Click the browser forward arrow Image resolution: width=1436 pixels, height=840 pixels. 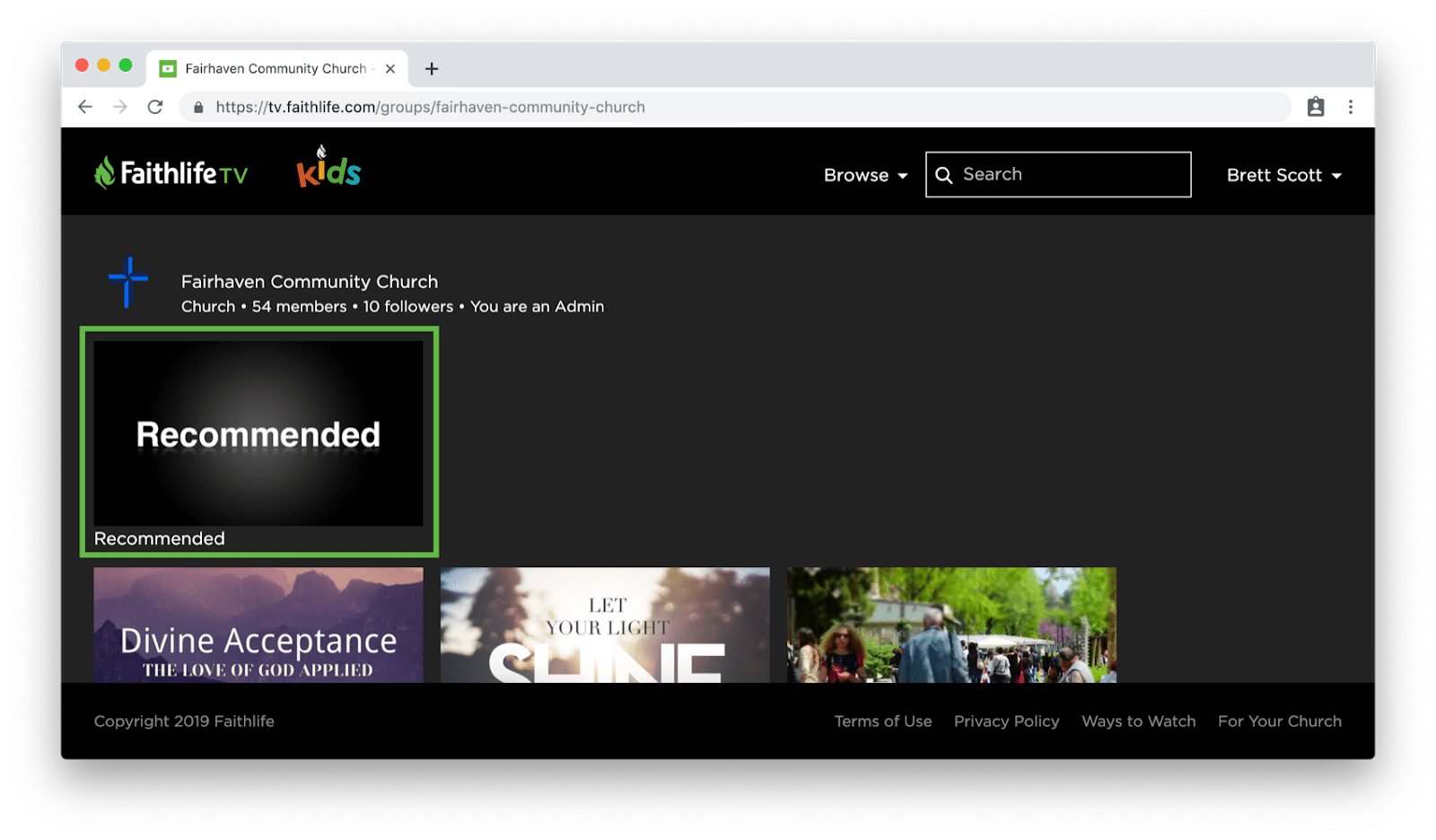coord(120,107)
